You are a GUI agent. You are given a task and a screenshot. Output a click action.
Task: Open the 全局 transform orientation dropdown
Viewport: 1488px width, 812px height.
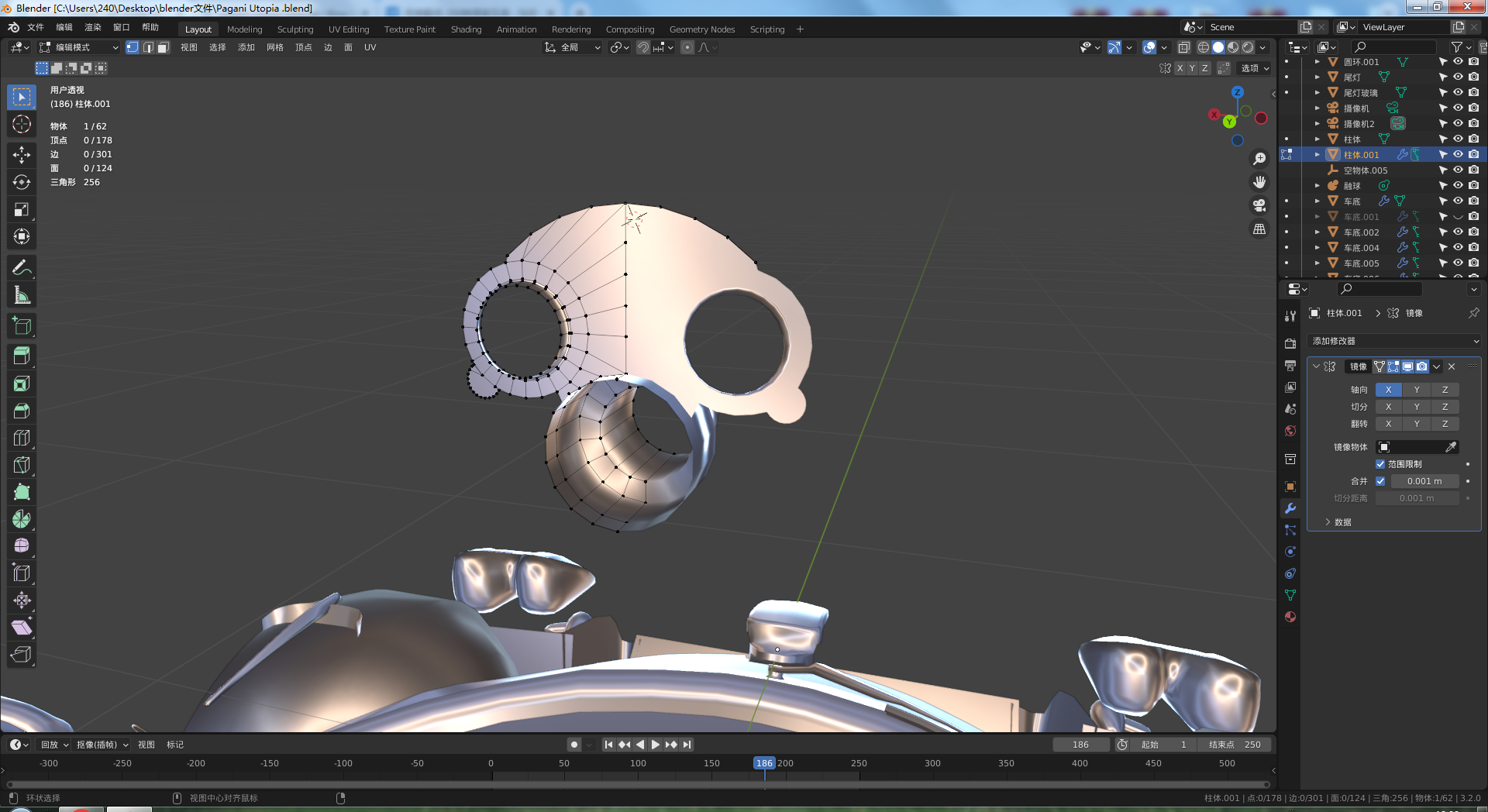(x=573, y=47)
